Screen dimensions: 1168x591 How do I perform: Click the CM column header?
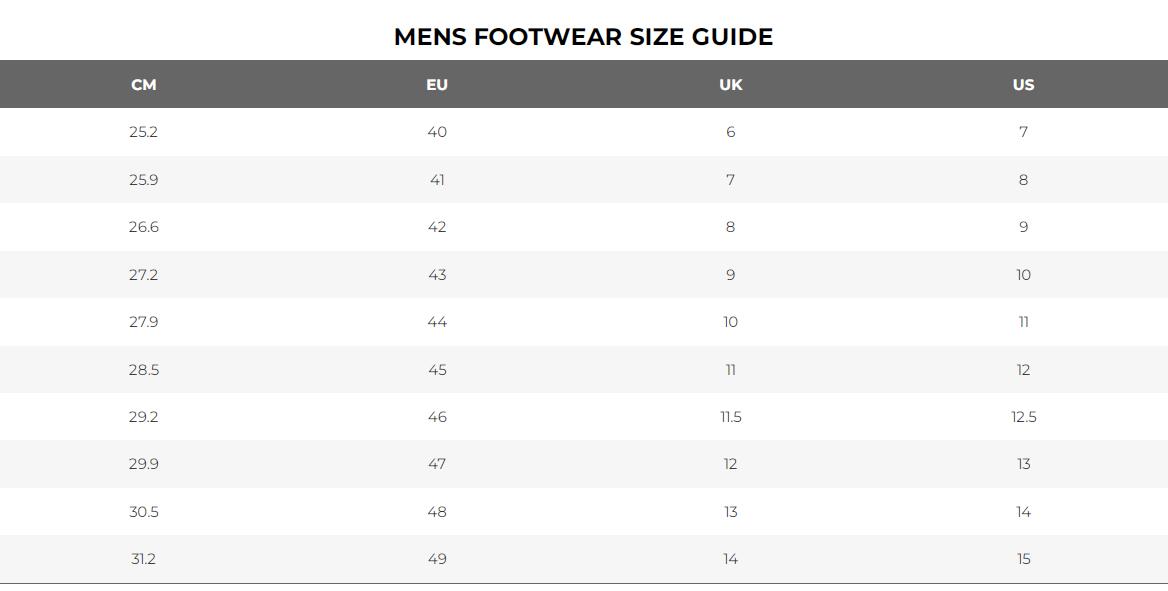[x=144, y=85]
